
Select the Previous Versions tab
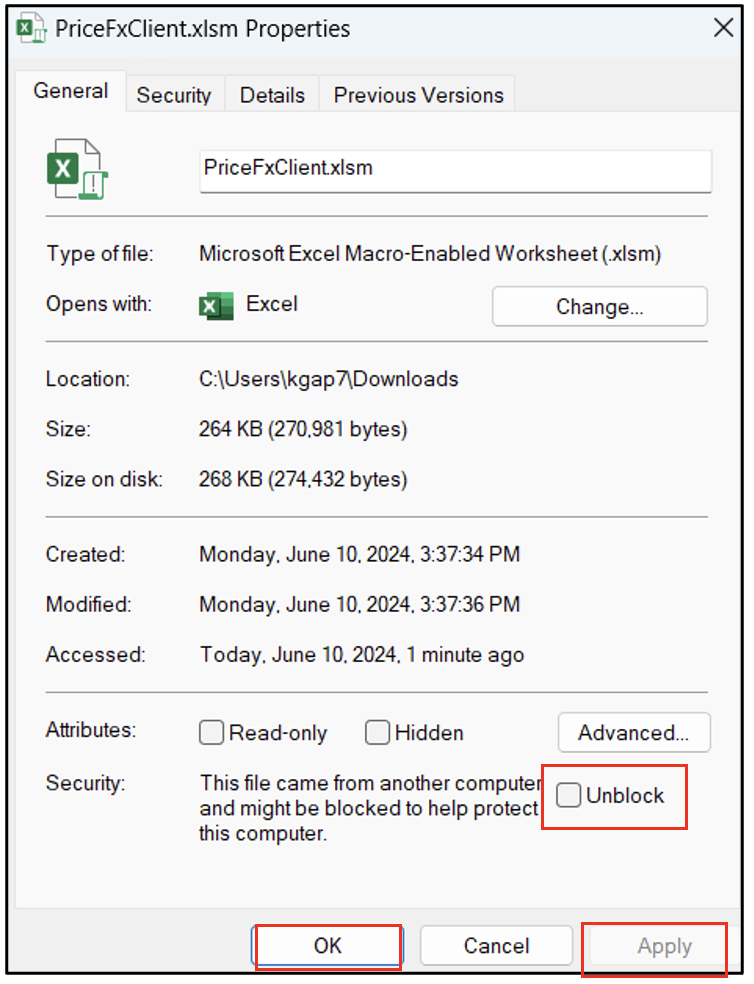coord(418,95)
